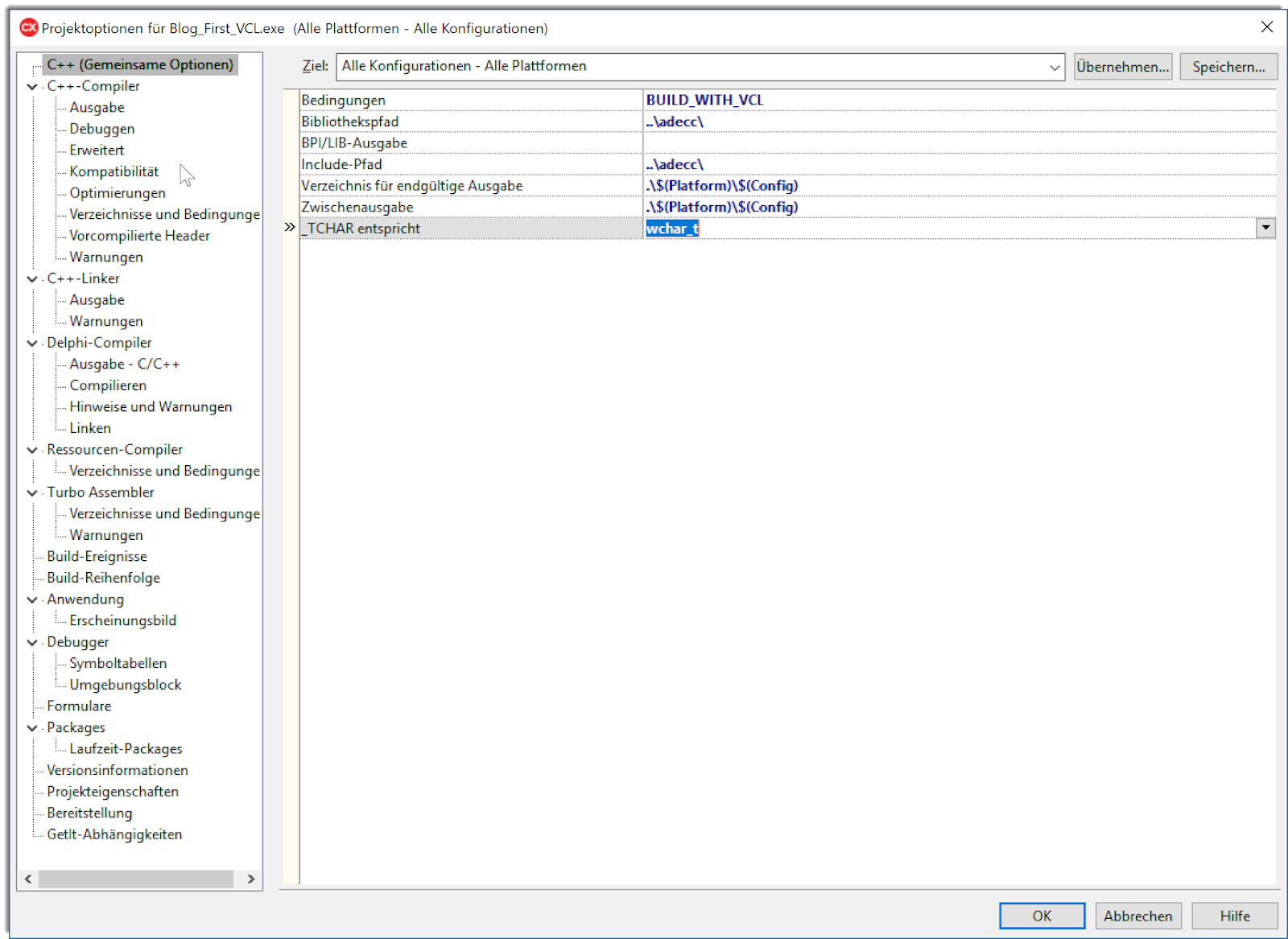Select Hinweise und Warnungen tree item

coord(151,407)
